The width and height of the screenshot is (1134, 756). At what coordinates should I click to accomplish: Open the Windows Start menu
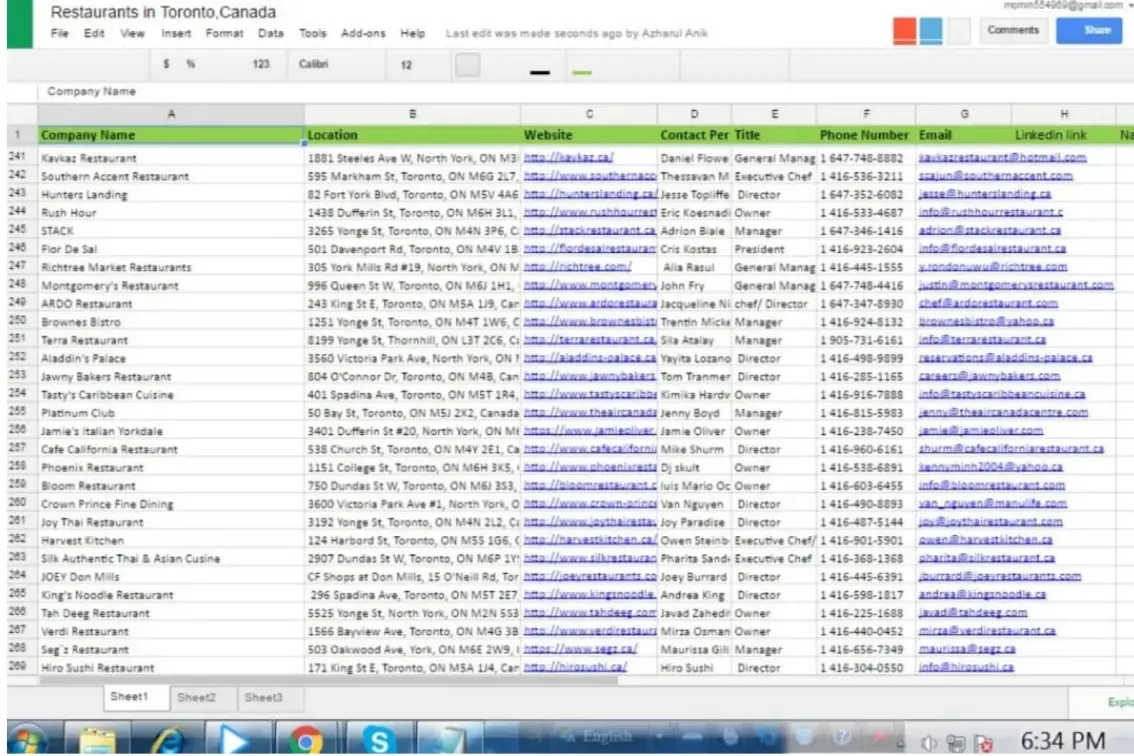pos(27,740)
